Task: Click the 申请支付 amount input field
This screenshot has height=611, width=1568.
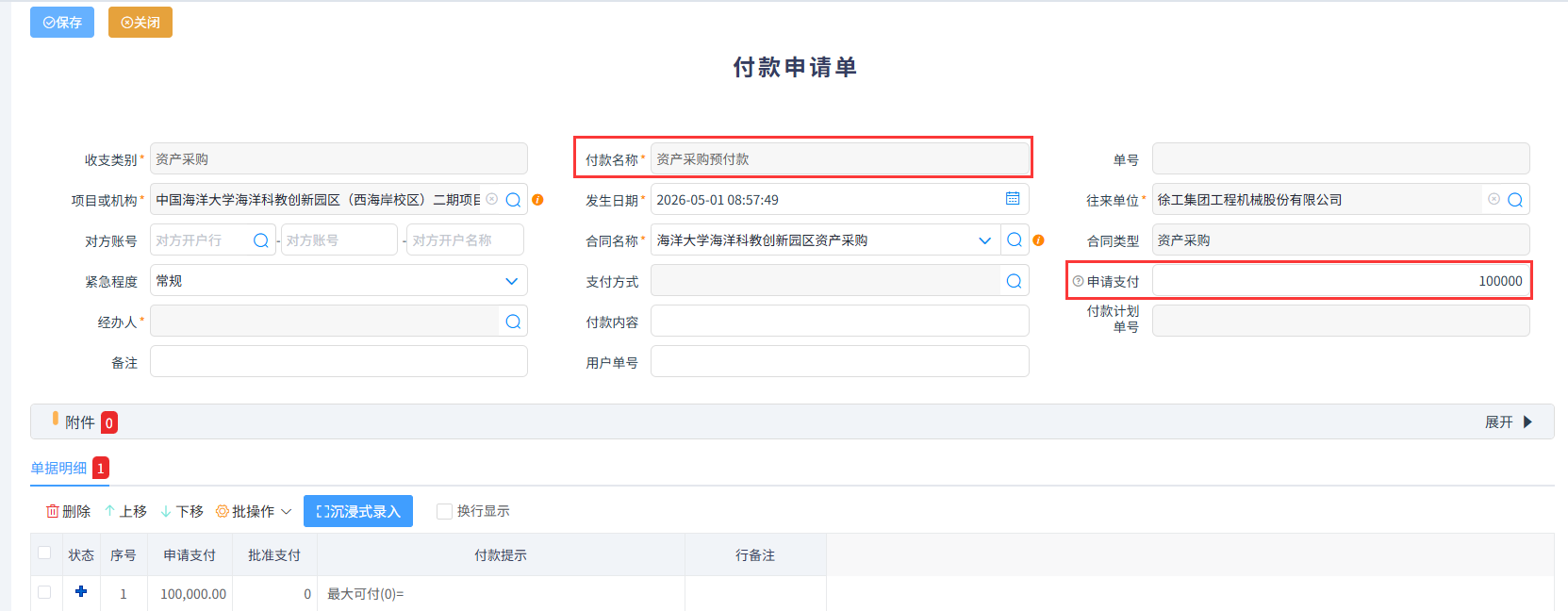Action: pyautogui.click(x=1341, y=281)
